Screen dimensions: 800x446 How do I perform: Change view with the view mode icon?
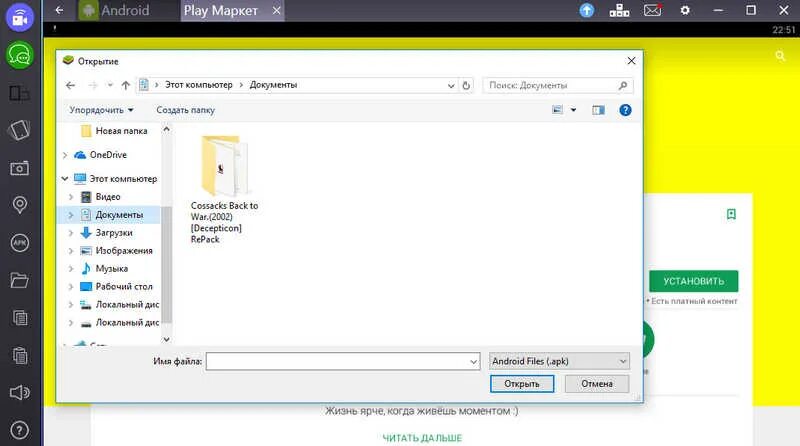557,110
